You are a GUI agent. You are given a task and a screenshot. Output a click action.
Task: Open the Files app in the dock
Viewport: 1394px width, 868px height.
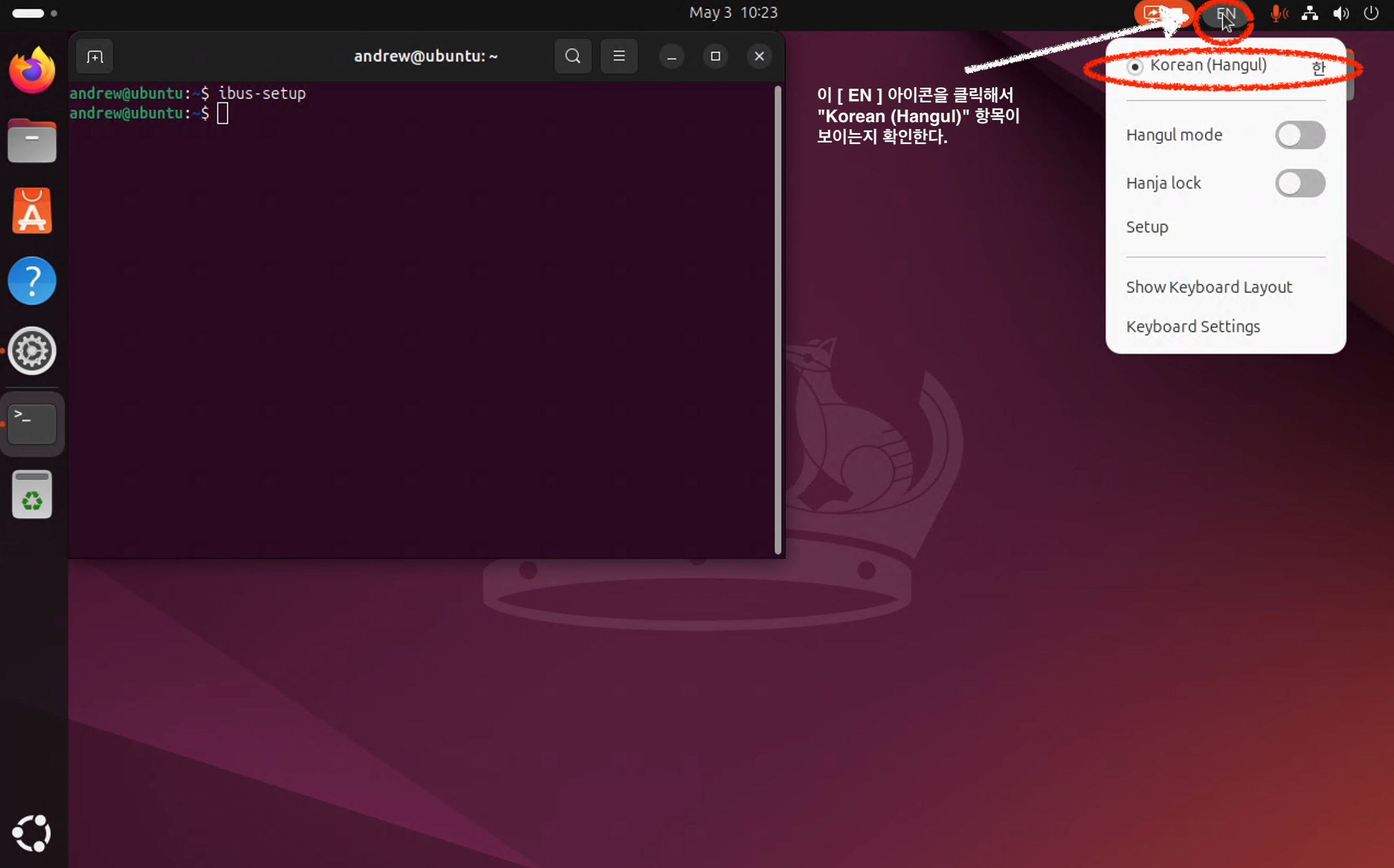(x=32, y=141)
